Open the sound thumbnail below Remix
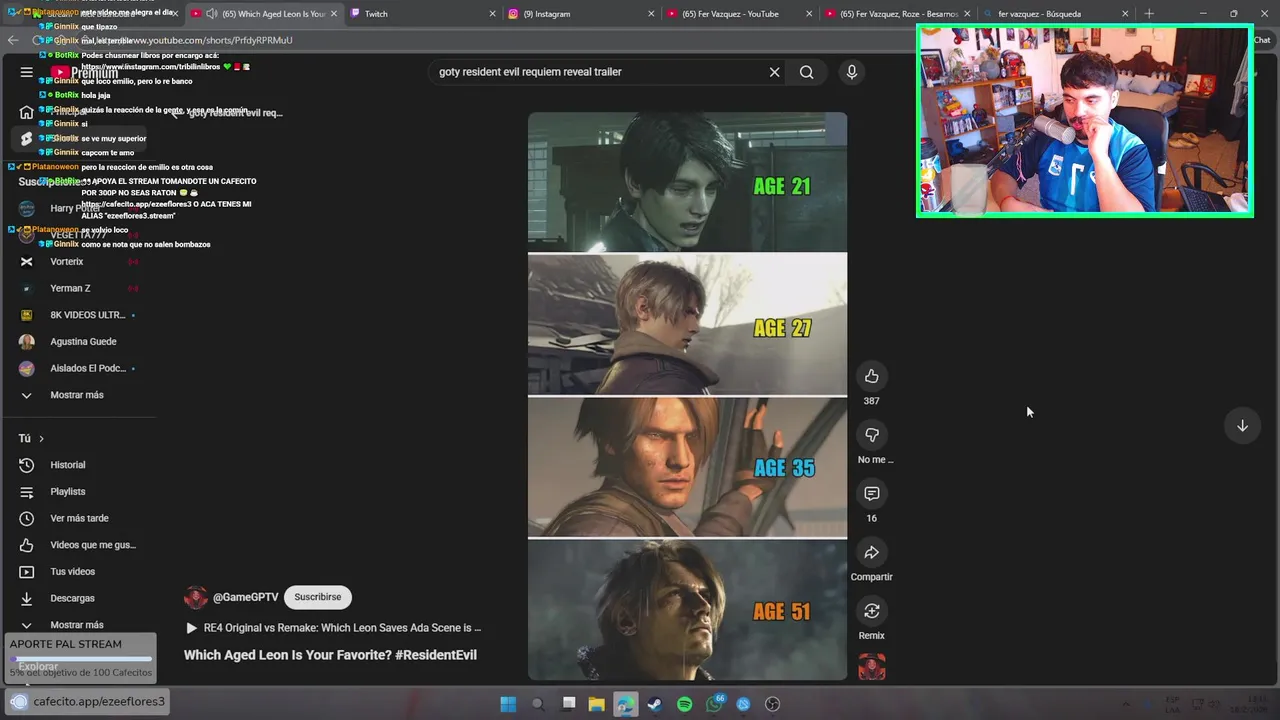 (872, 667)
